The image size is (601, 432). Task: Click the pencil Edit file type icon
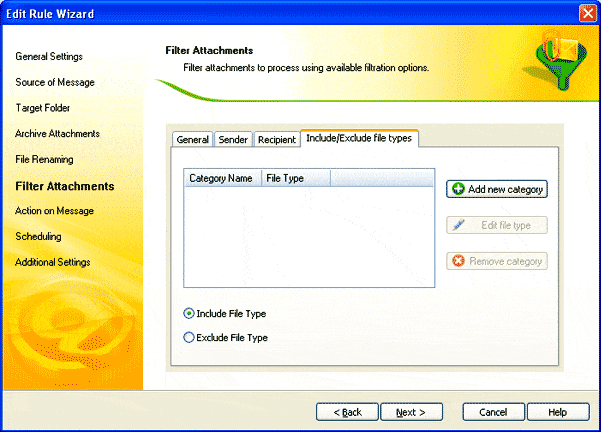pos(458,225)
